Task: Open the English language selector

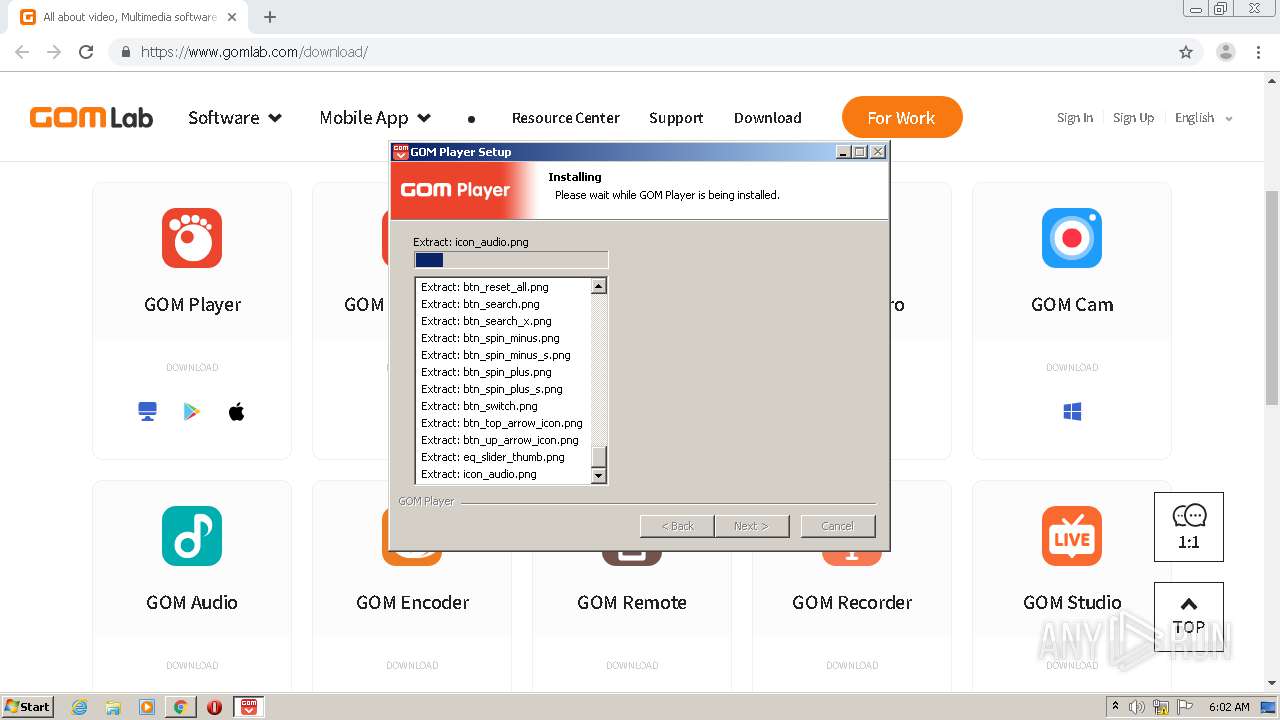Action: pos(1203,118)
